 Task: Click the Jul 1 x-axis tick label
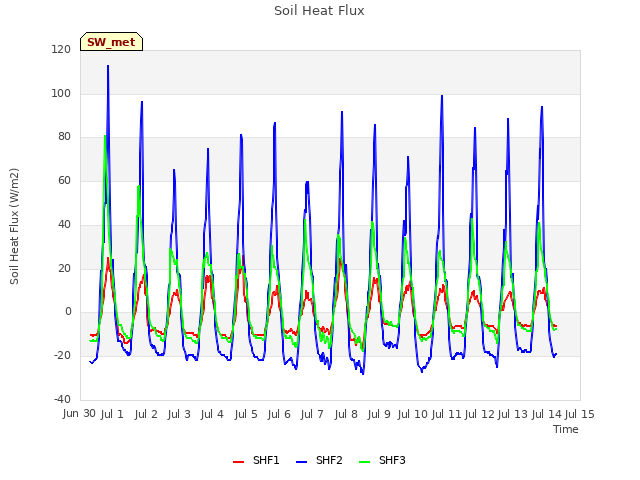click(x=112, y=414)
